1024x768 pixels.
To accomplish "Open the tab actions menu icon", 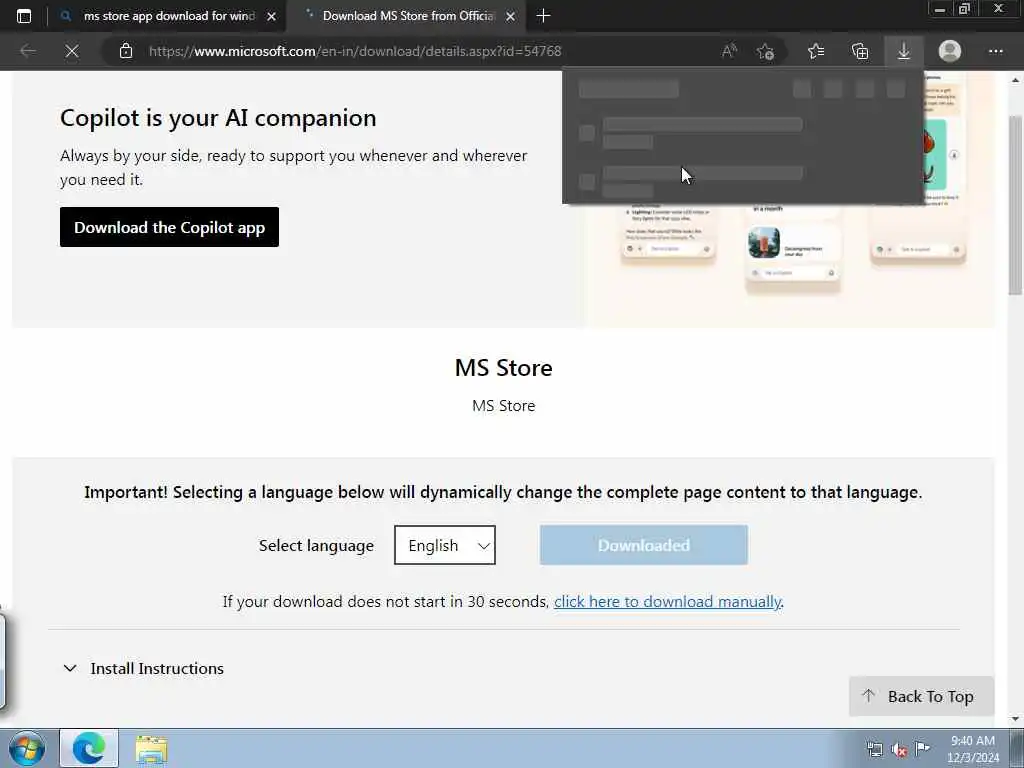I will [x=24, y=16].
